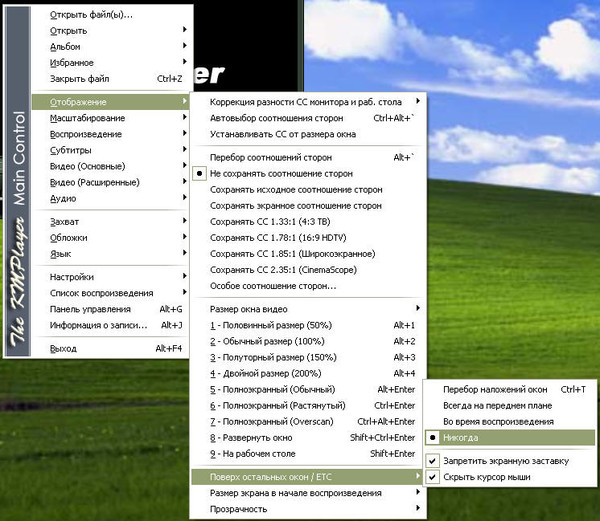Click 'Панель управления' menu item
Image resolution: width=600 pixels, height=521 pixels.
coord(110,309)
